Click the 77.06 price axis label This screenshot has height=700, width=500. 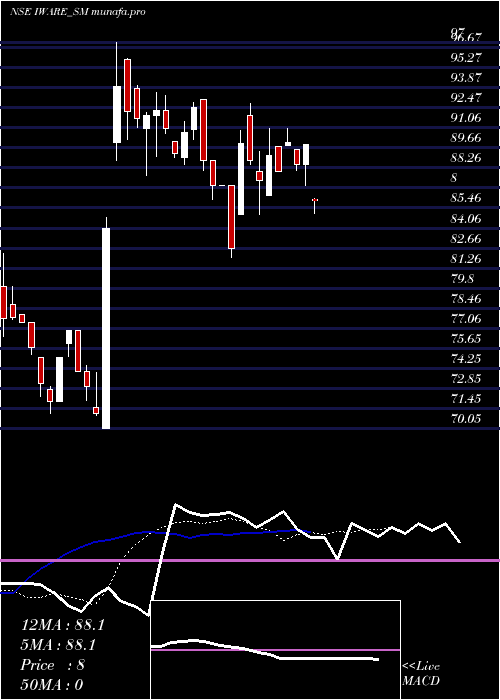coord(466,319)
